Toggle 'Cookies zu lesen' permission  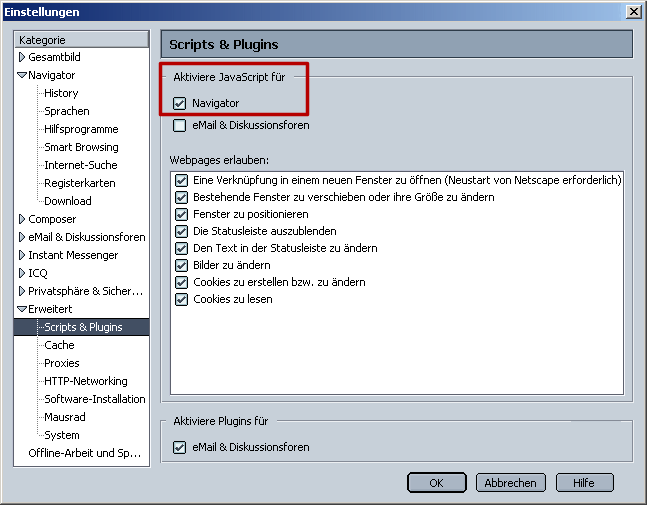[181, 299]
